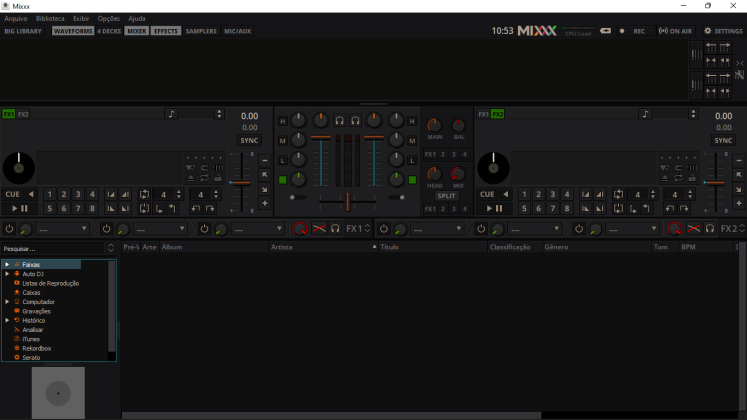Enable FX1 on the left deck

click(9, 114)
